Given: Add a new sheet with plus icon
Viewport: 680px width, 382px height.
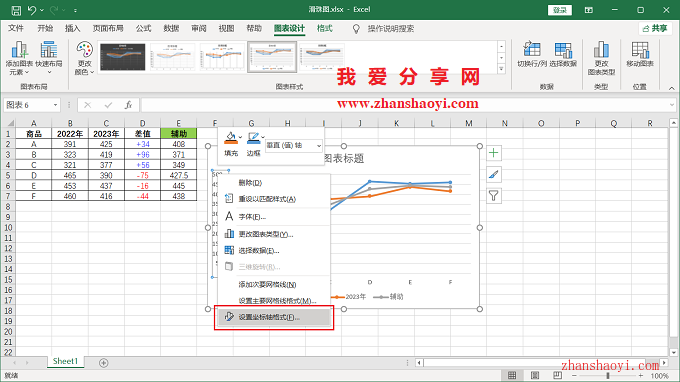Looking at the screenshot, I should 103,363.
